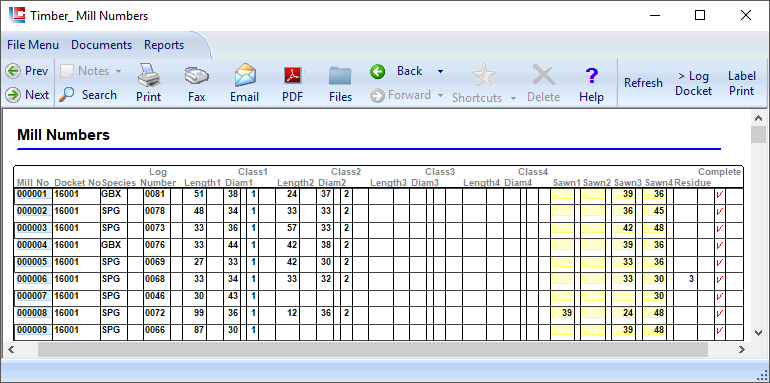Click the Print printer icon
Viewport: 770px width, 383px height.
click(x=149, y=75)
